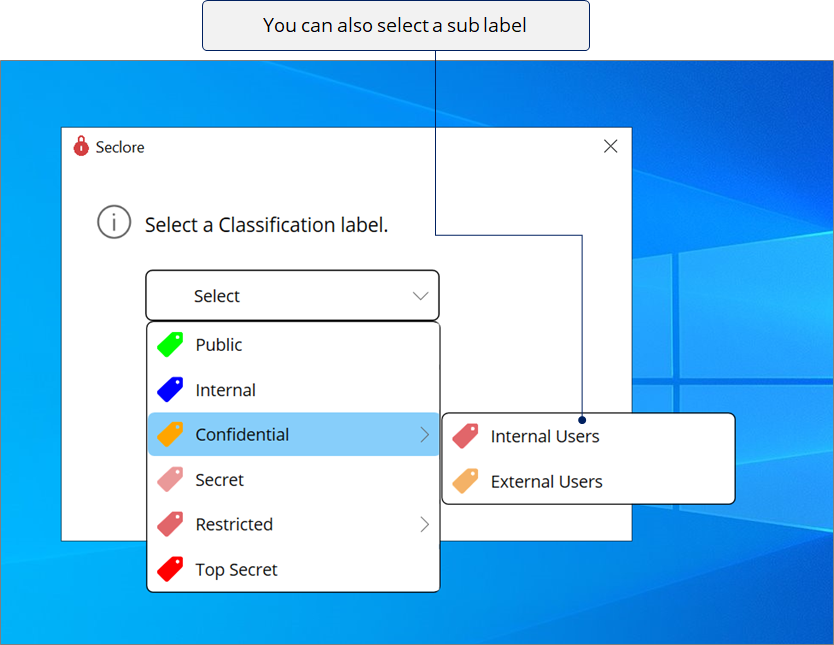Click the information circle icon
Viewport: 834px width, 645px height.
(114, 222)
